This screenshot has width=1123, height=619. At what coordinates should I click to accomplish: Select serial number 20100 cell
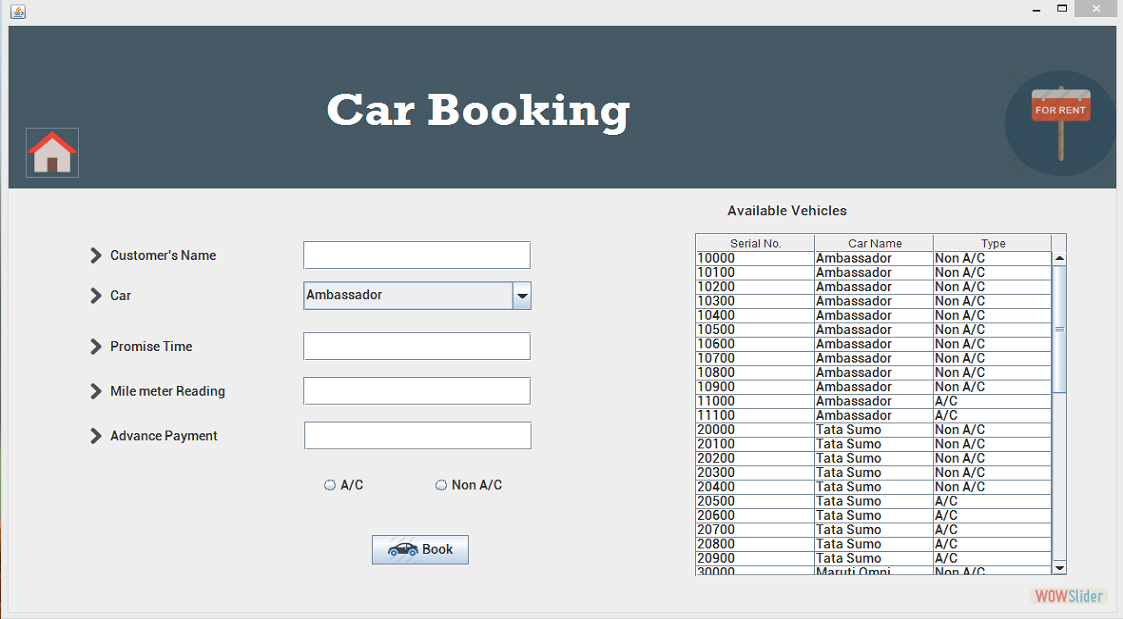755,444
